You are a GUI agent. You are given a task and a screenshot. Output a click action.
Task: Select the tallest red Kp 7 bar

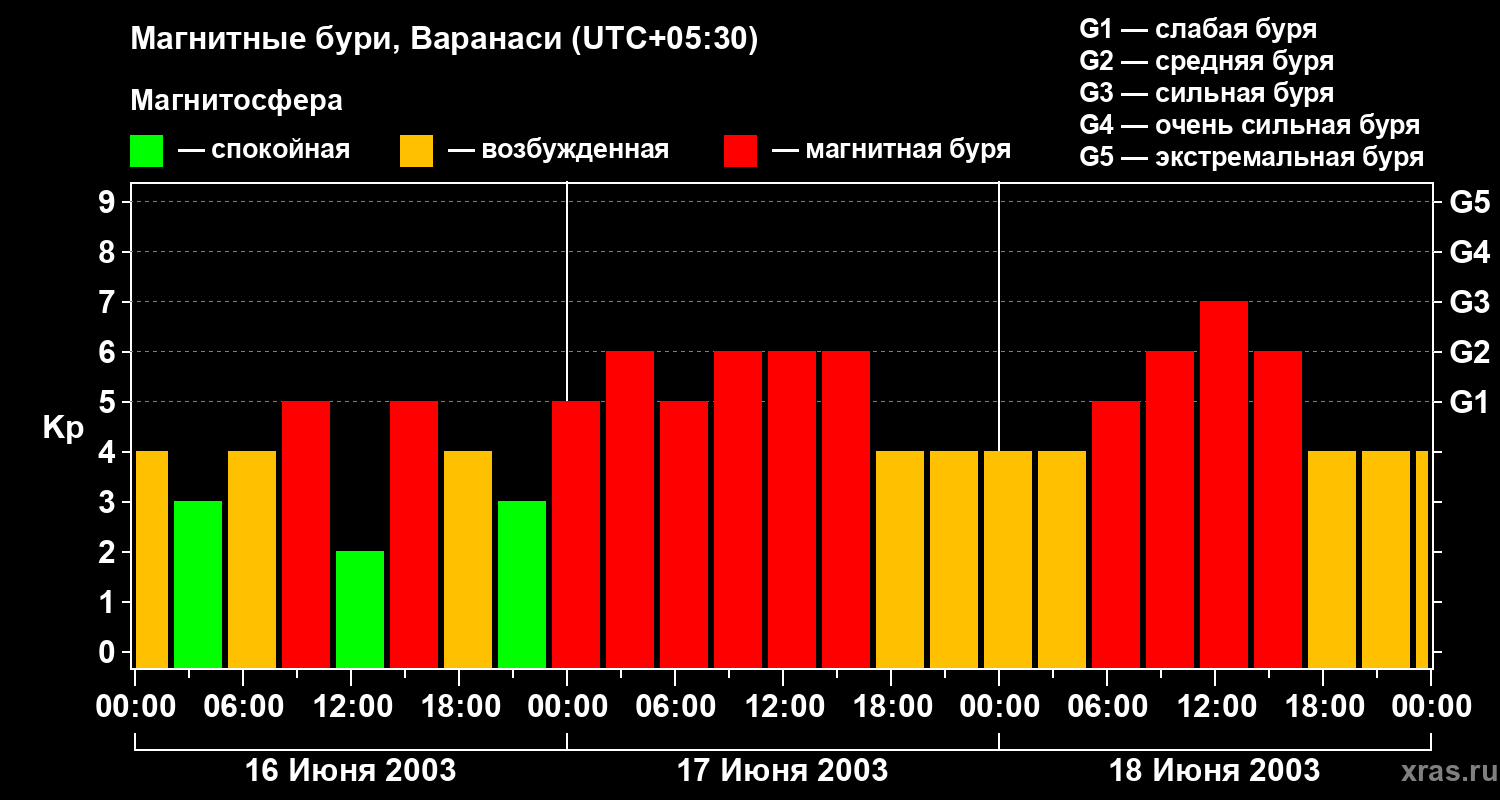[1224, 484]
